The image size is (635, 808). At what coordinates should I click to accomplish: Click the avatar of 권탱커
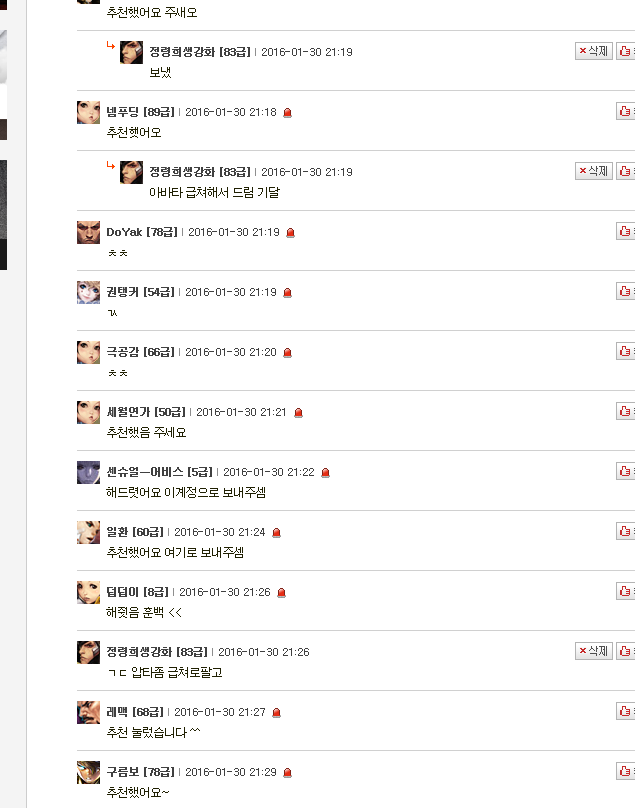click(x=88, y=292)
